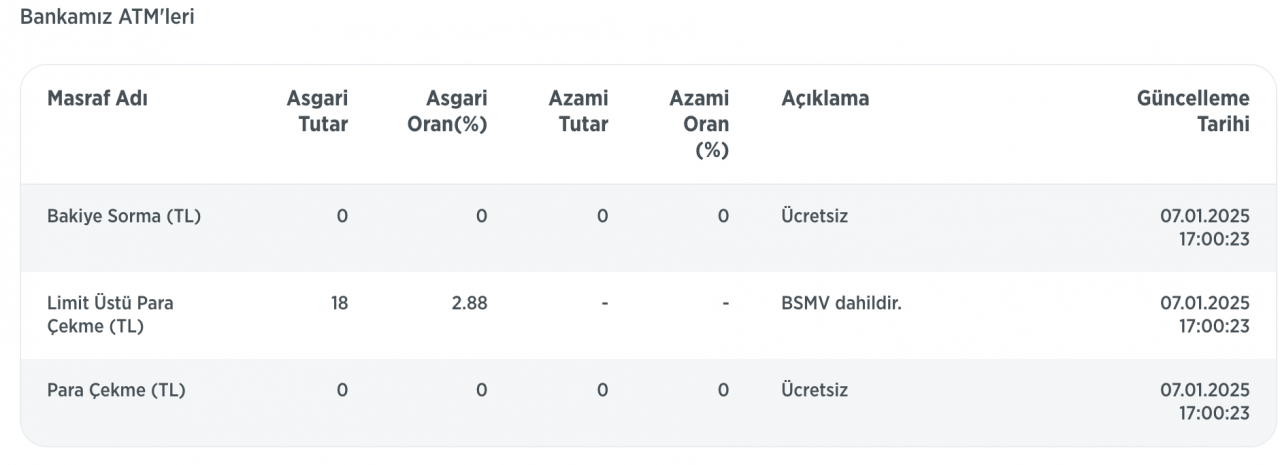Click the Azami Tutar dash in Limit Üstü row
Image resolution: width=1280 pixels, height=465 pixels.
click(x=604, y=303)
